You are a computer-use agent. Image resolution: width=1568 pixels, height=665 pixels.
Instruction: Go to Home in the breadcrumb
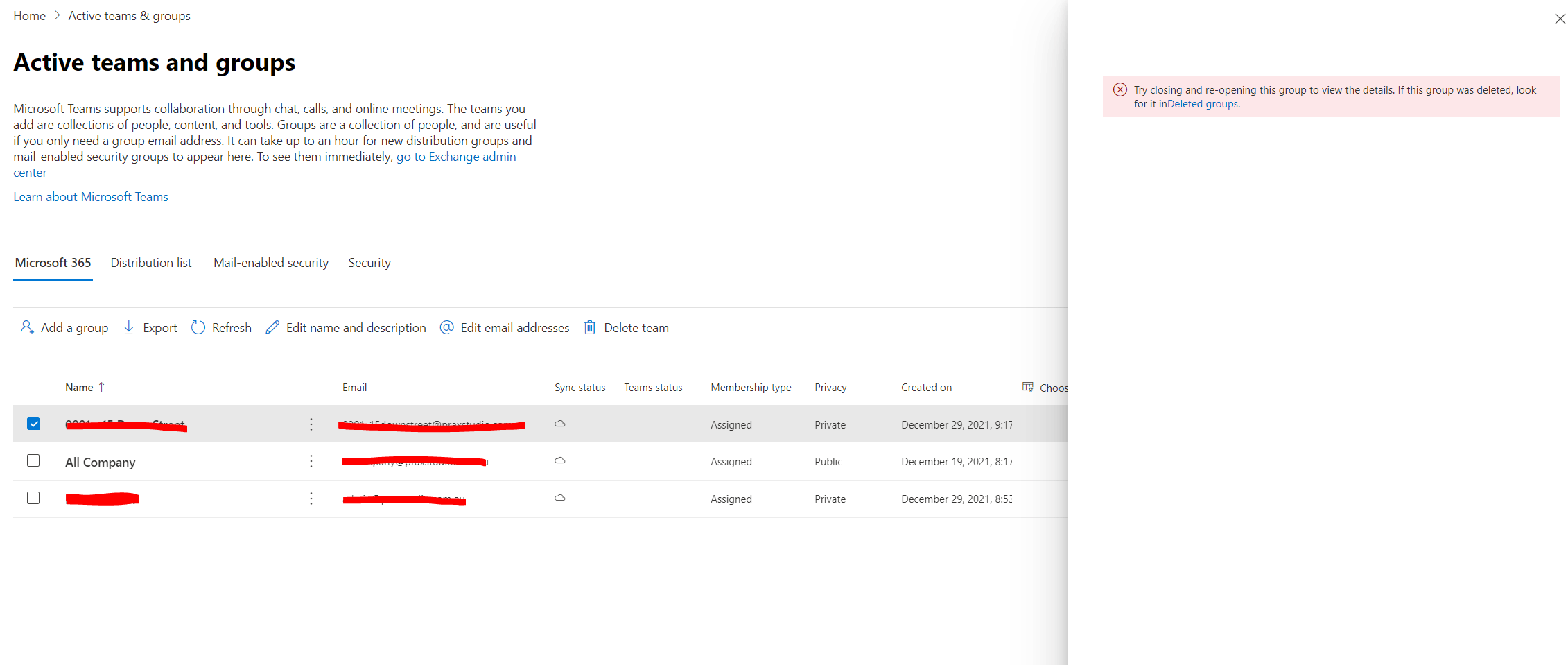29,16
